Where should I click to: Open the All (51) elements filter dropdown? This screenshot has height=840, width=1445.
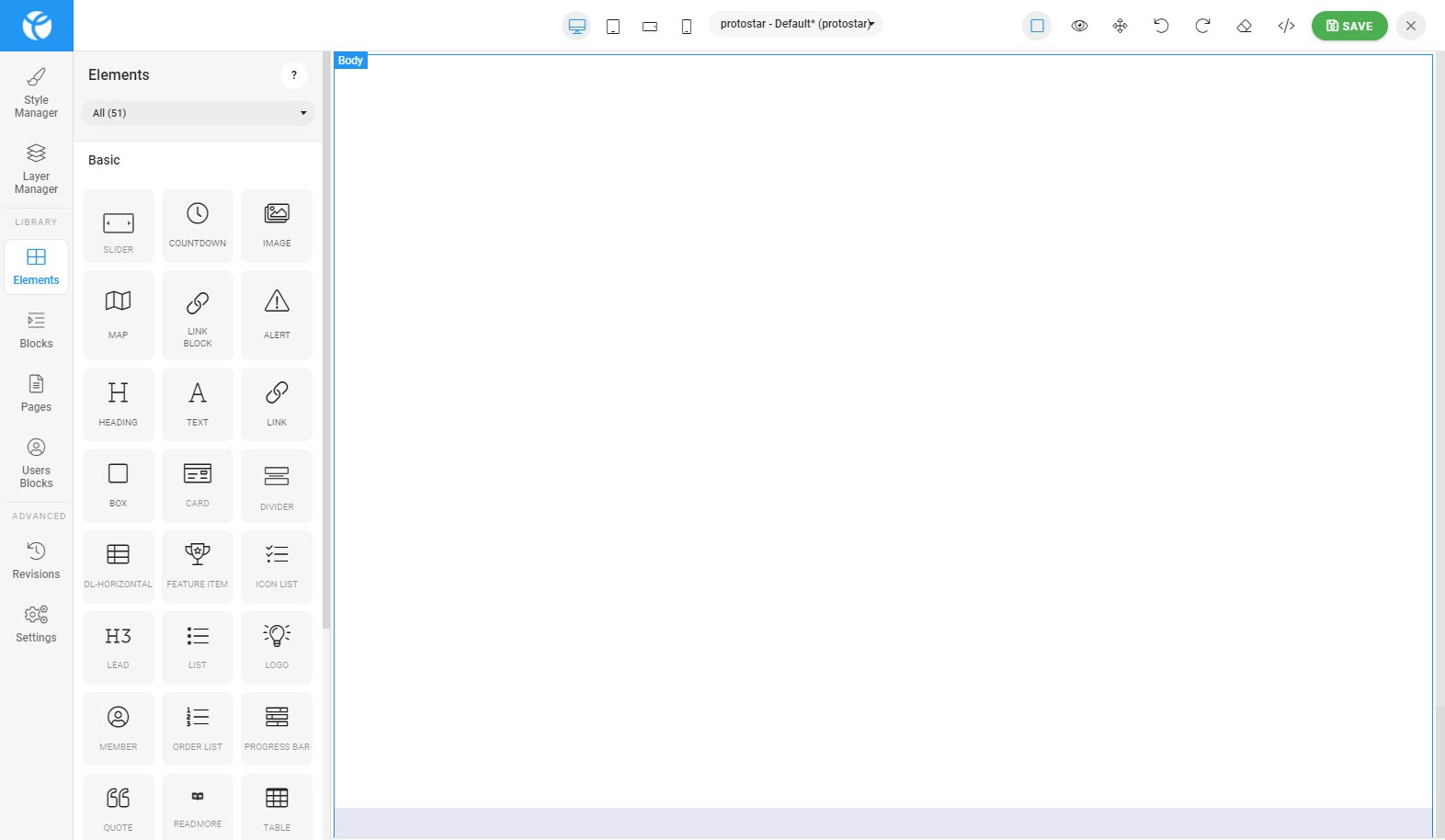point(198,113)
